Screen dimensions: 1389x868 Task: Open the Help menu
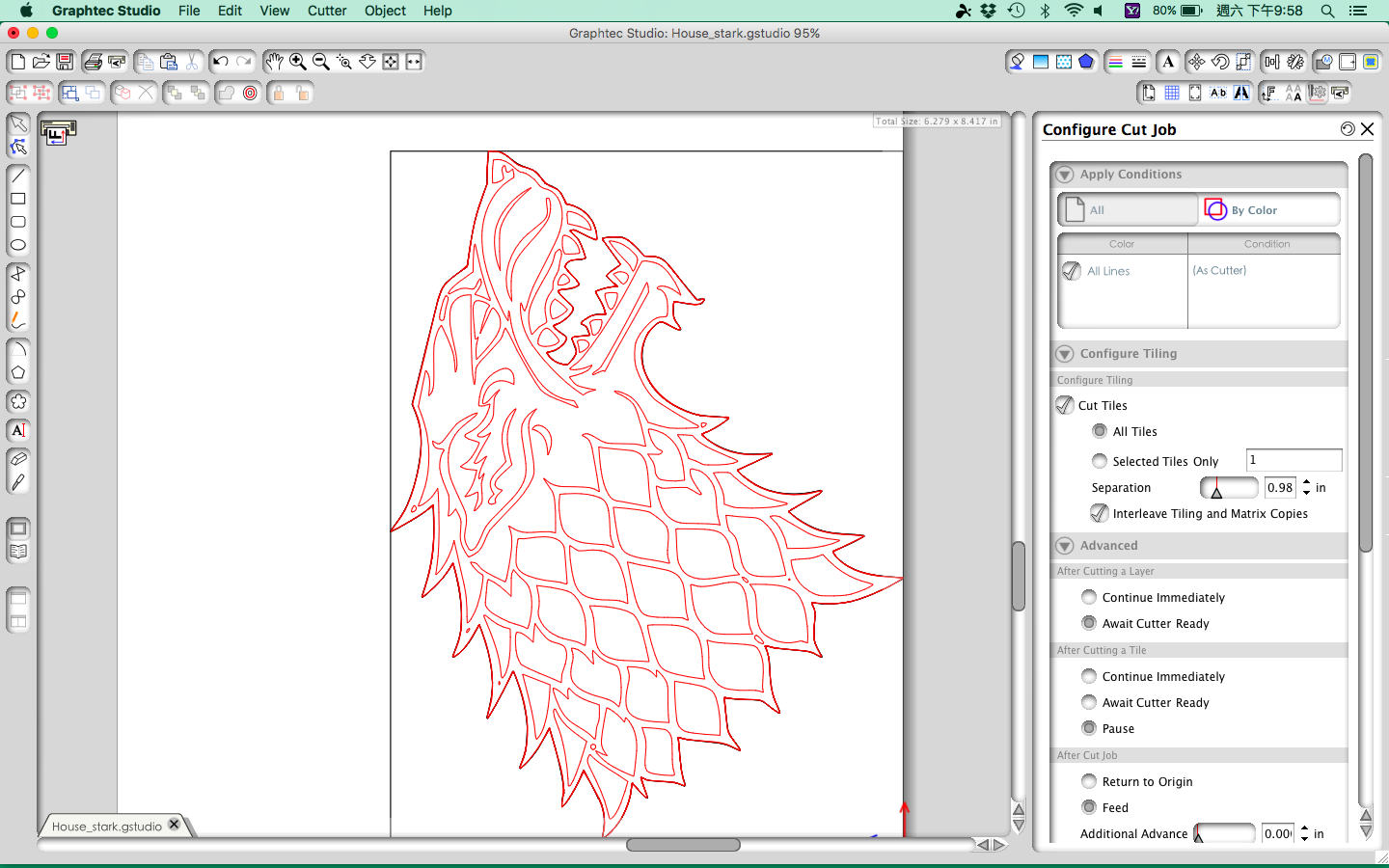coord(437,11)
